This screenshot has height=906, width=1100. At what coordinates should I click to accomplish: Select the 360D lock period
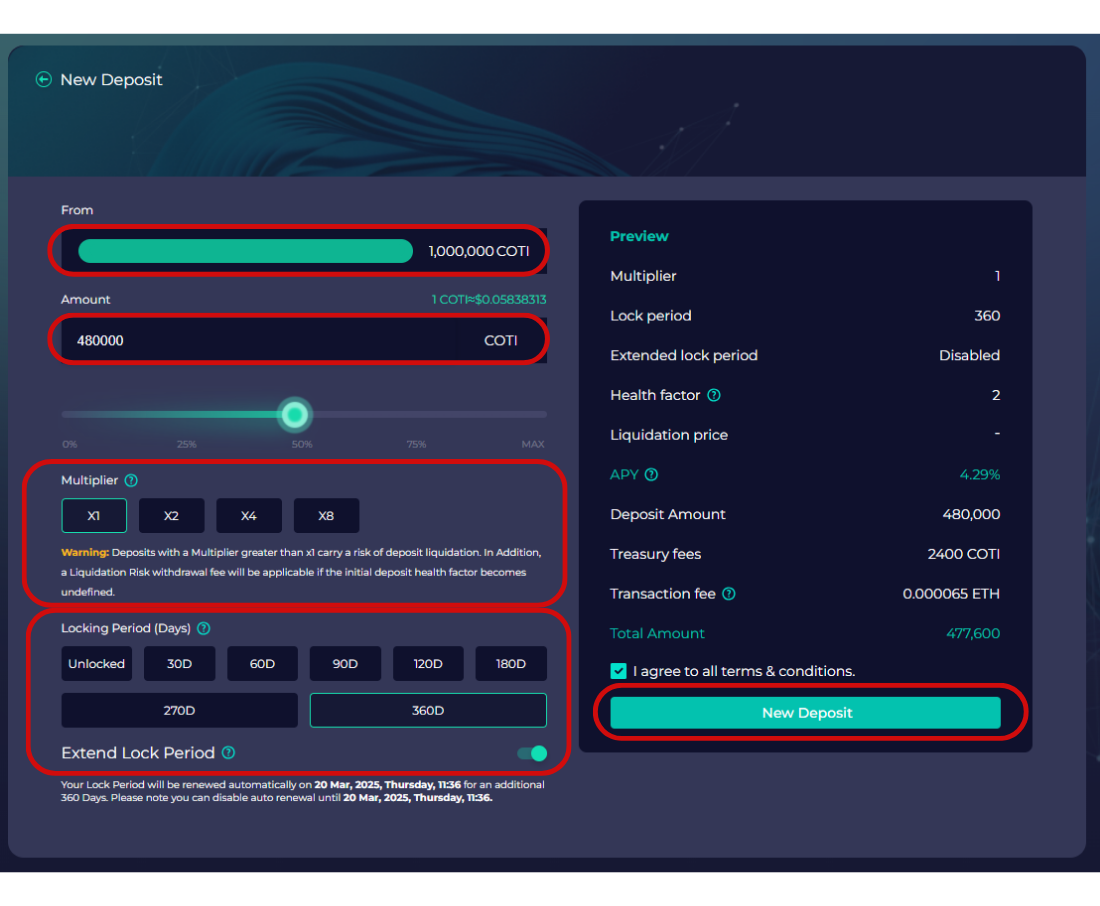[428, 710]
